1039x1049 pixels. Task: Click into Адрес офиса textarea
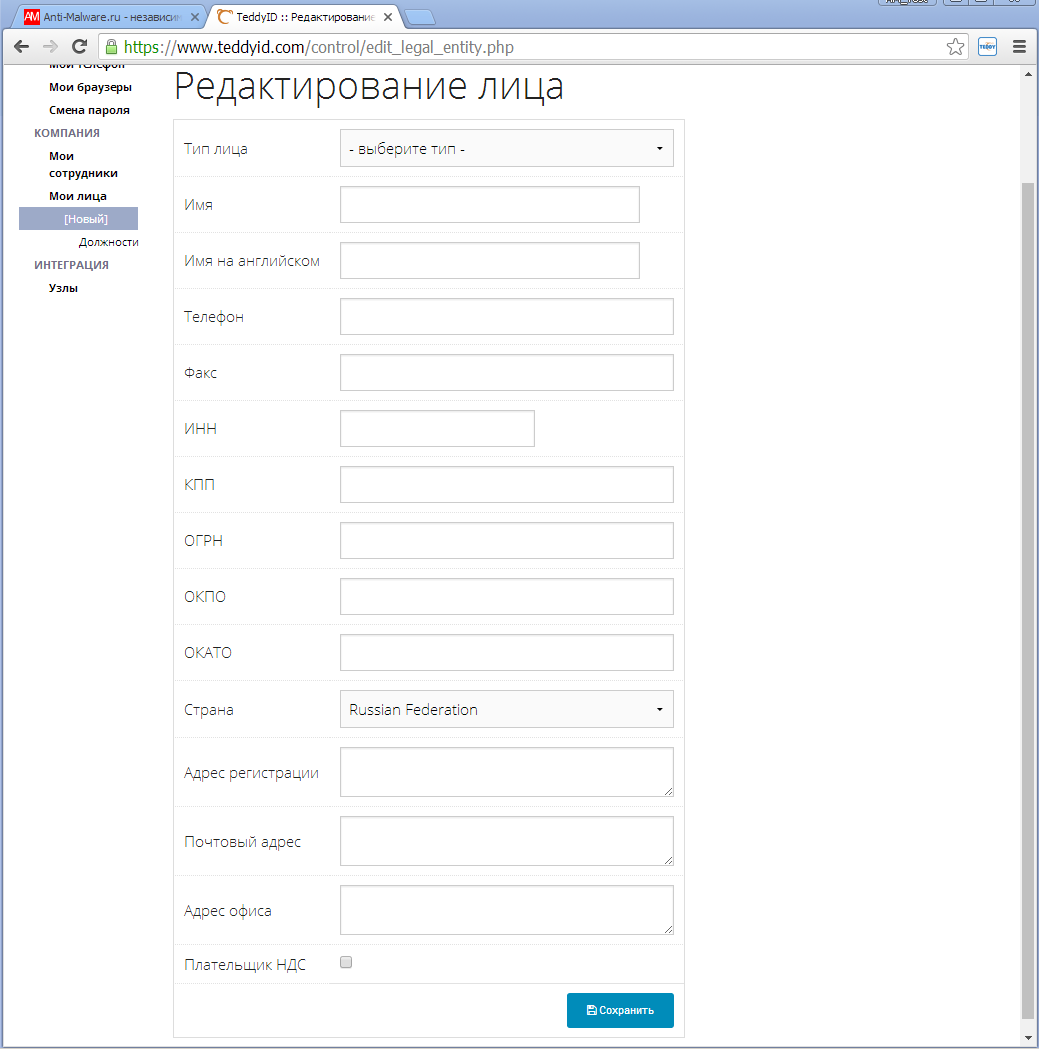(506, 911)
